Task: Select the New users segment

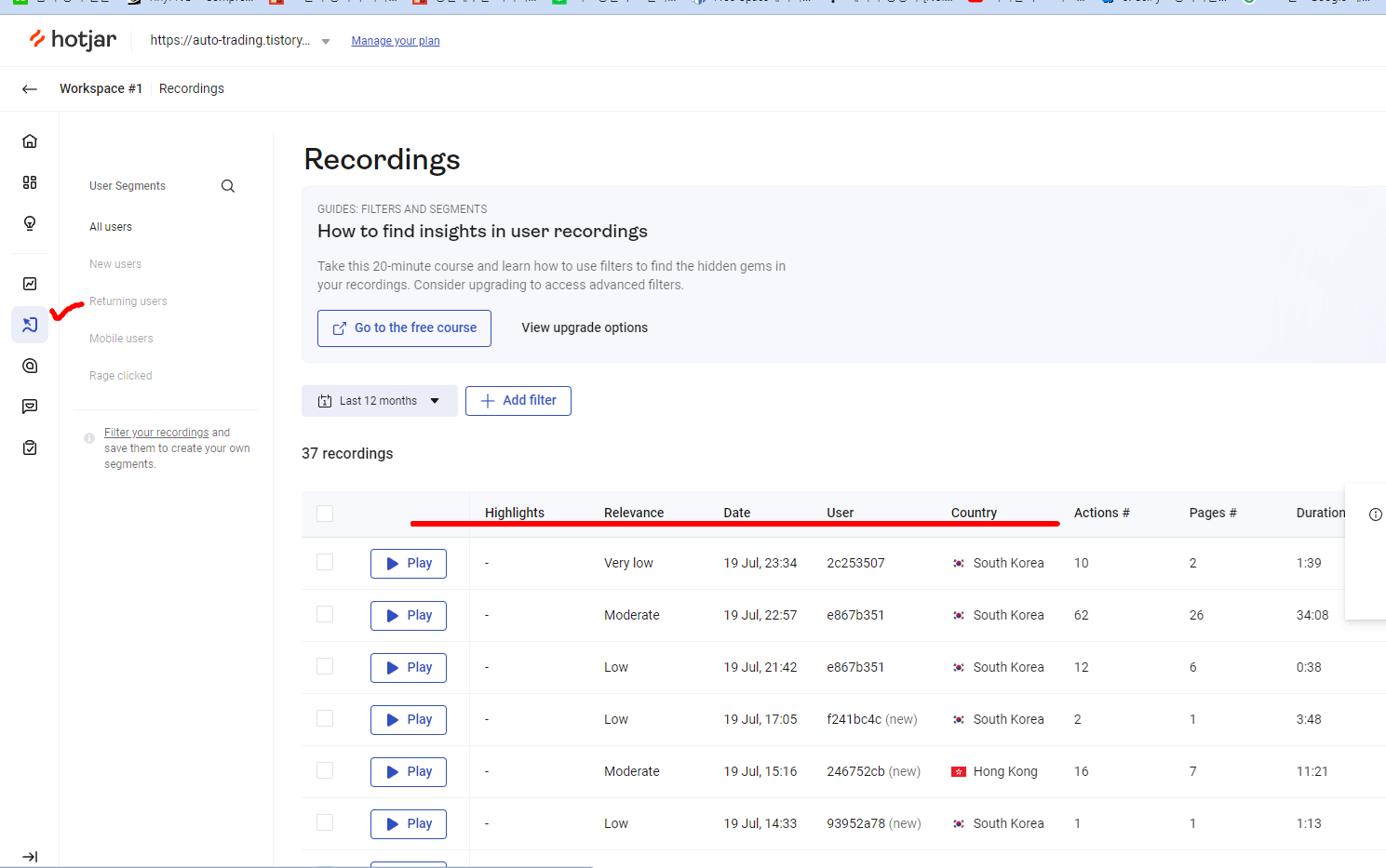Action: 115,264
